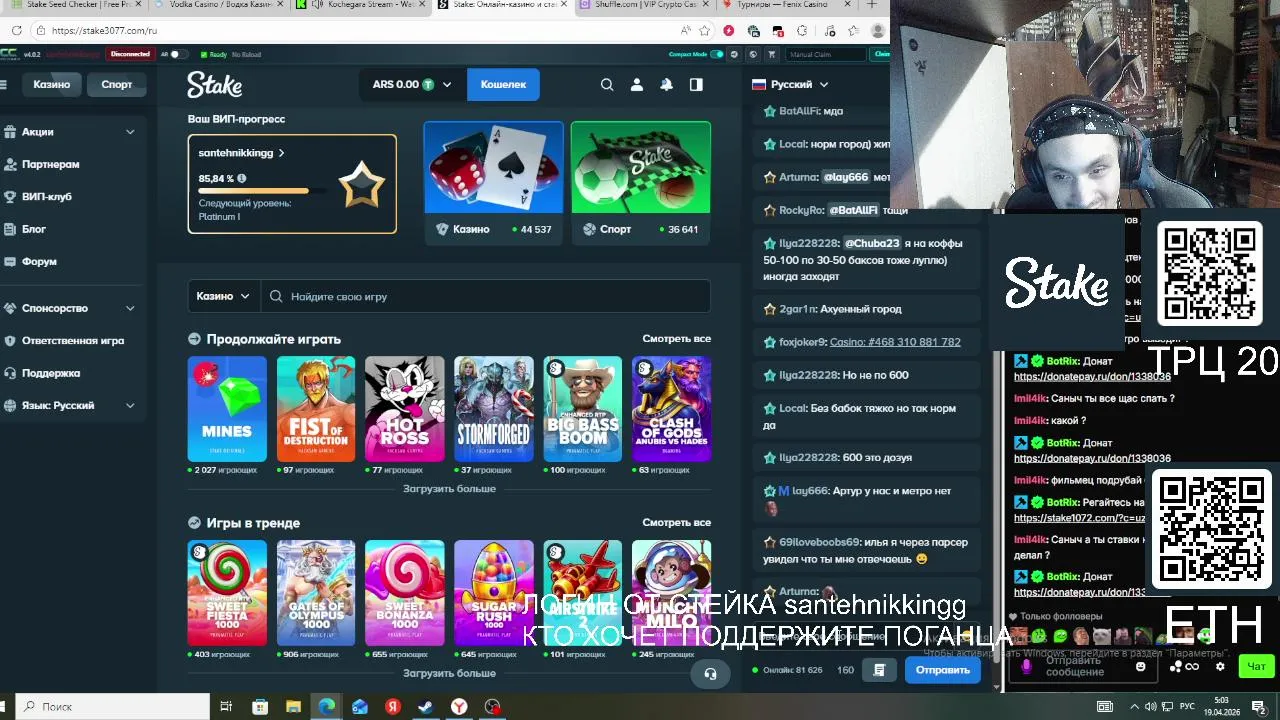Open Casino bet link from foxjoker9
Viewport: 1280px width, 720px height.
tap(895, 342)
